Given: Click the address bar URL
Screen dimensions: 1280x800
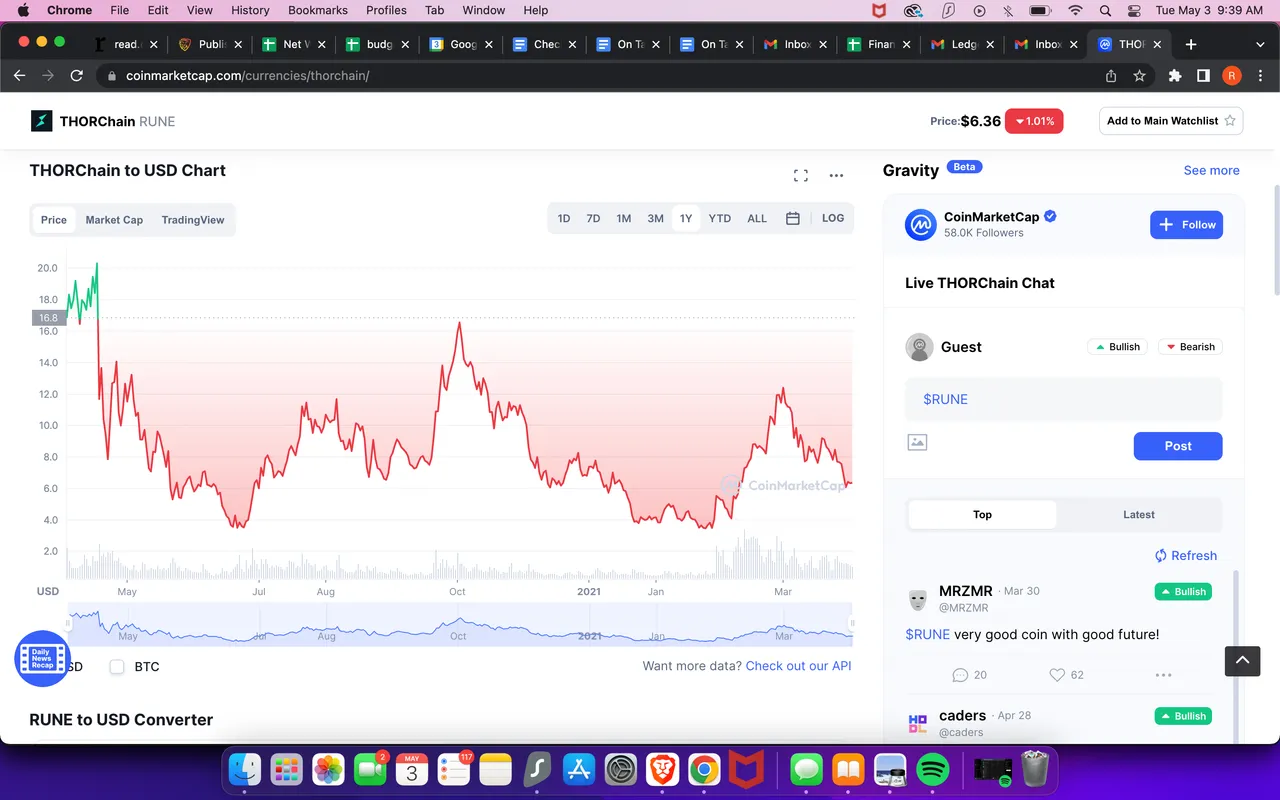Looking at the screenshot, I should 247,76.
